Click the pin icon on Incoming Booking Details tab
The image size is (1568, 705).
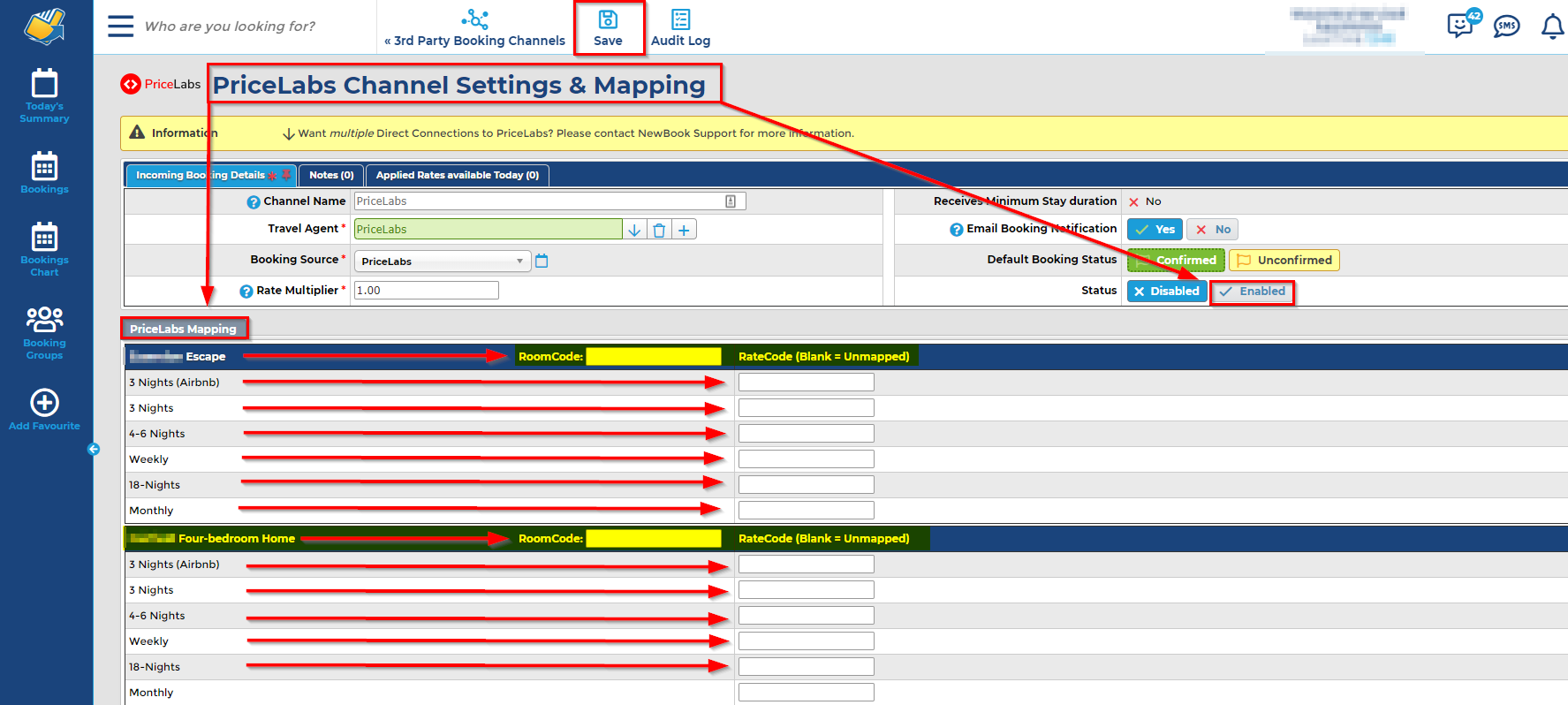click(x=286, y=175)
